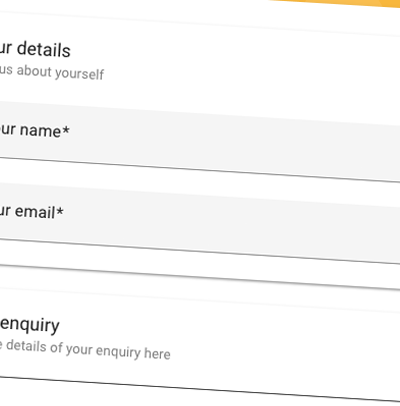The height and width of the screenshot is (406, 400).
Task: Select the 'Your email*' field label
Action: coord(31,211)
